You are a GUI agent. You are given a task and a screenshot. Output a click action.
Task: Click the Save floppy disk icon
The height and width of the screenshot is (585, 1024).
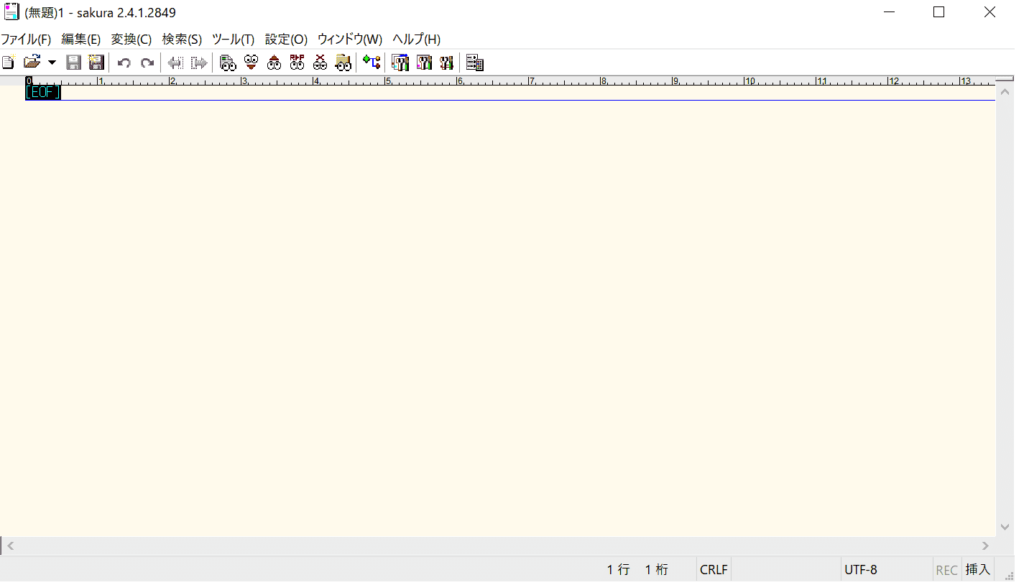pyautogui.click(x=74, y=63)
